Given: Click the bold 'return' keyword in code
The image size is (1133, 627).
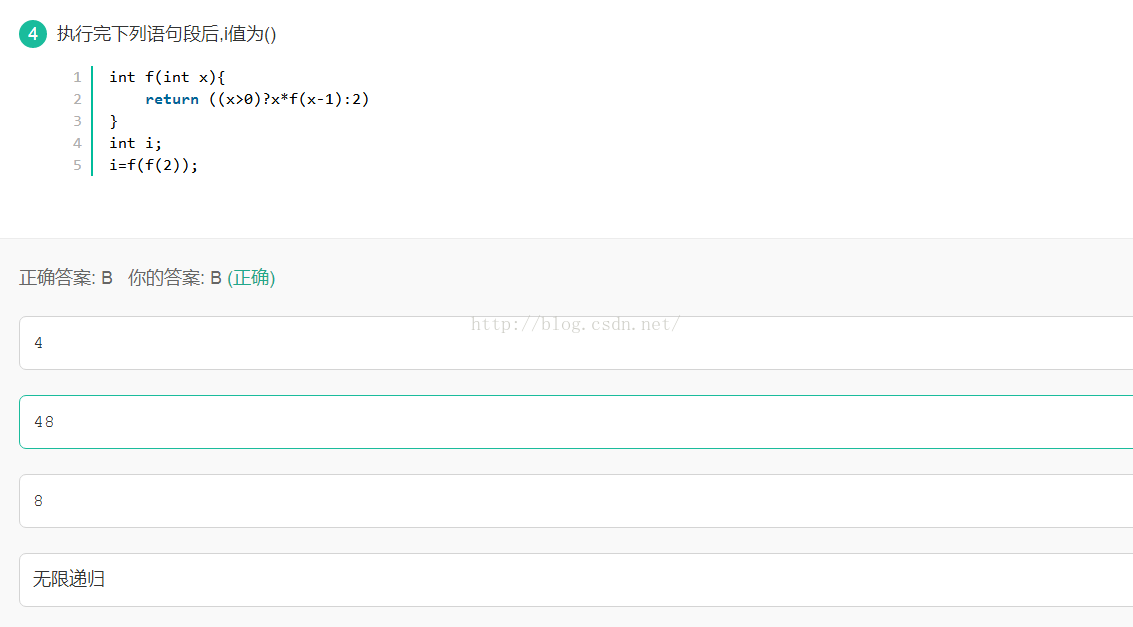Looking at the screenshot, I should [172, 99].
